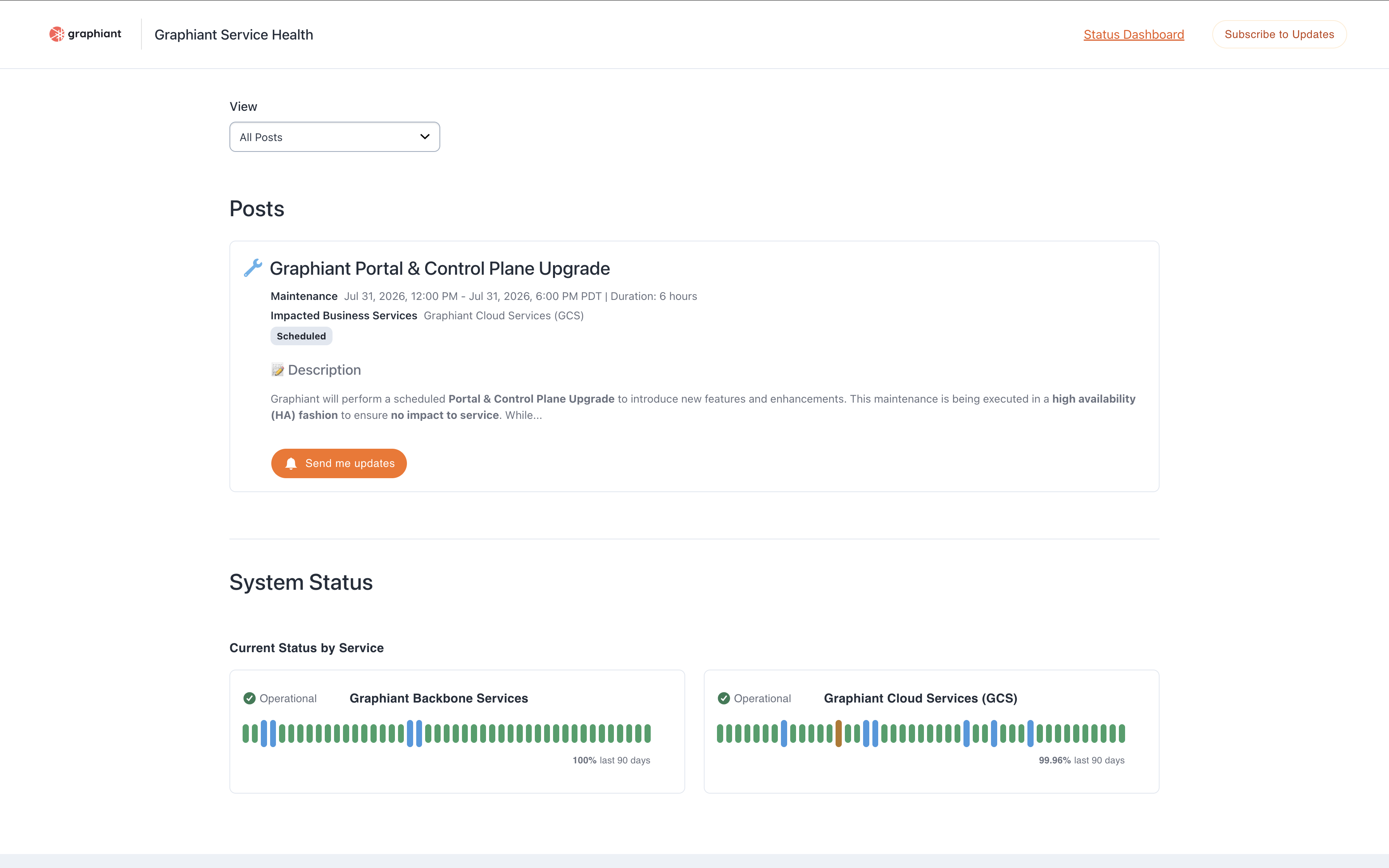Click Operational checkmark for Backbone Services
The width and height of the screenshot is (1389, 868).
pyautogui.click(x=249, y=698)
